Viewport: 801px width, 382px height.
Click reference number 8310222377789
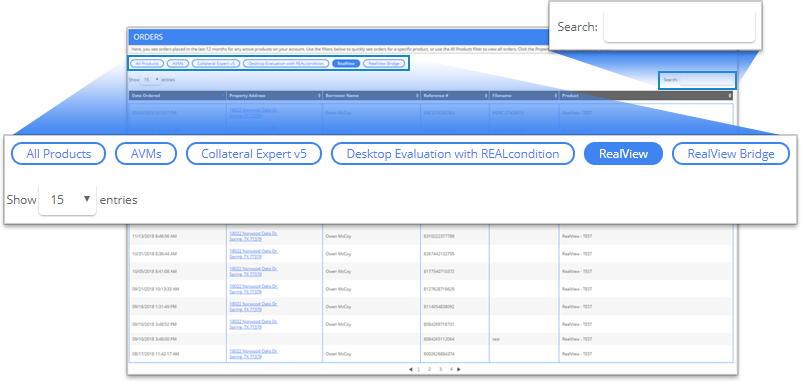click(x=438, y=236)
